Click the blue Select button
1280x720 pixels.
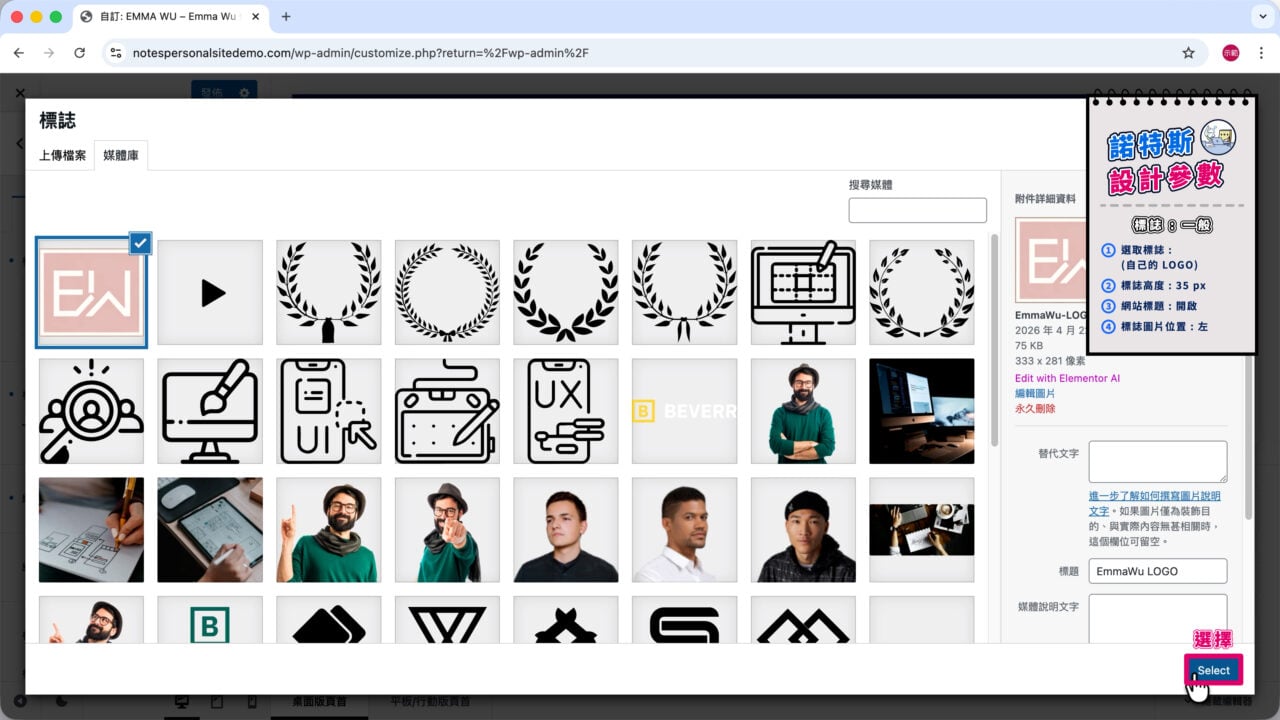pyautogui.click(x=1213, y=670)
